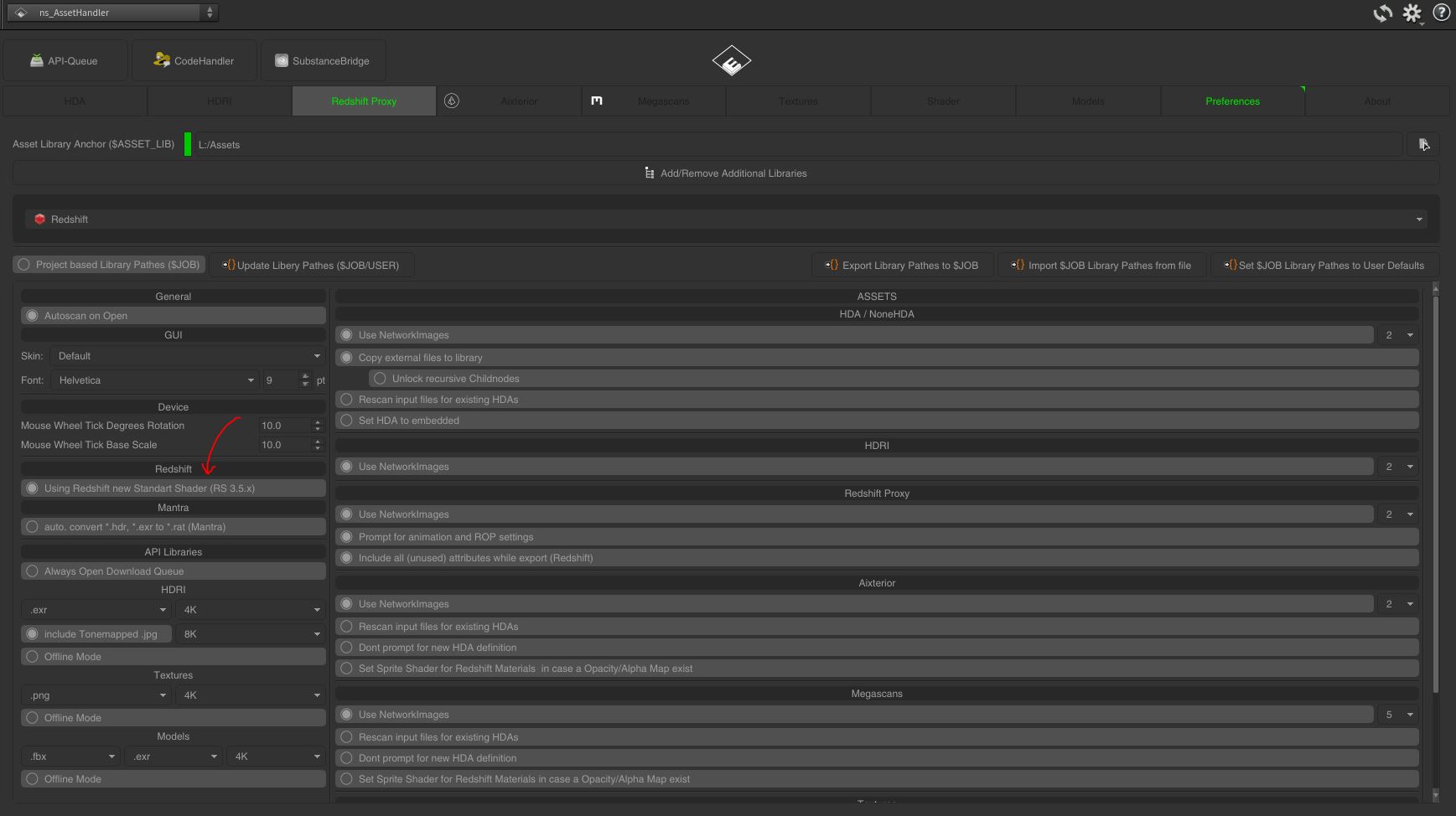The image size is (1456, 816).
Task: Click the browse file icon beside L:/Assets
Action: pos(1423,145)
